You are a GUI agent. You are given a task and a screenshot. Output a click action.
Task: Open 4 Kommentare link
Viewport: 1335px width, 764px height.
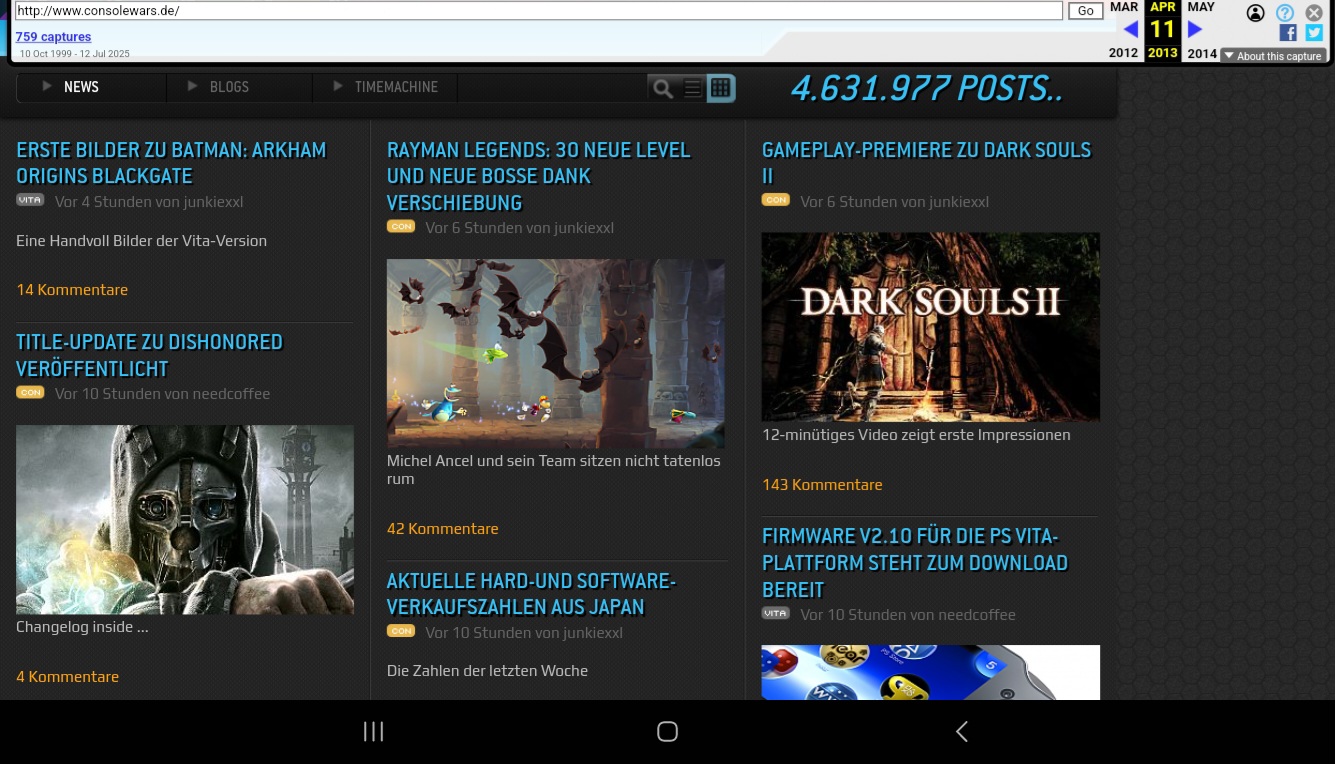pyautogui.click(x=67, y=677)
